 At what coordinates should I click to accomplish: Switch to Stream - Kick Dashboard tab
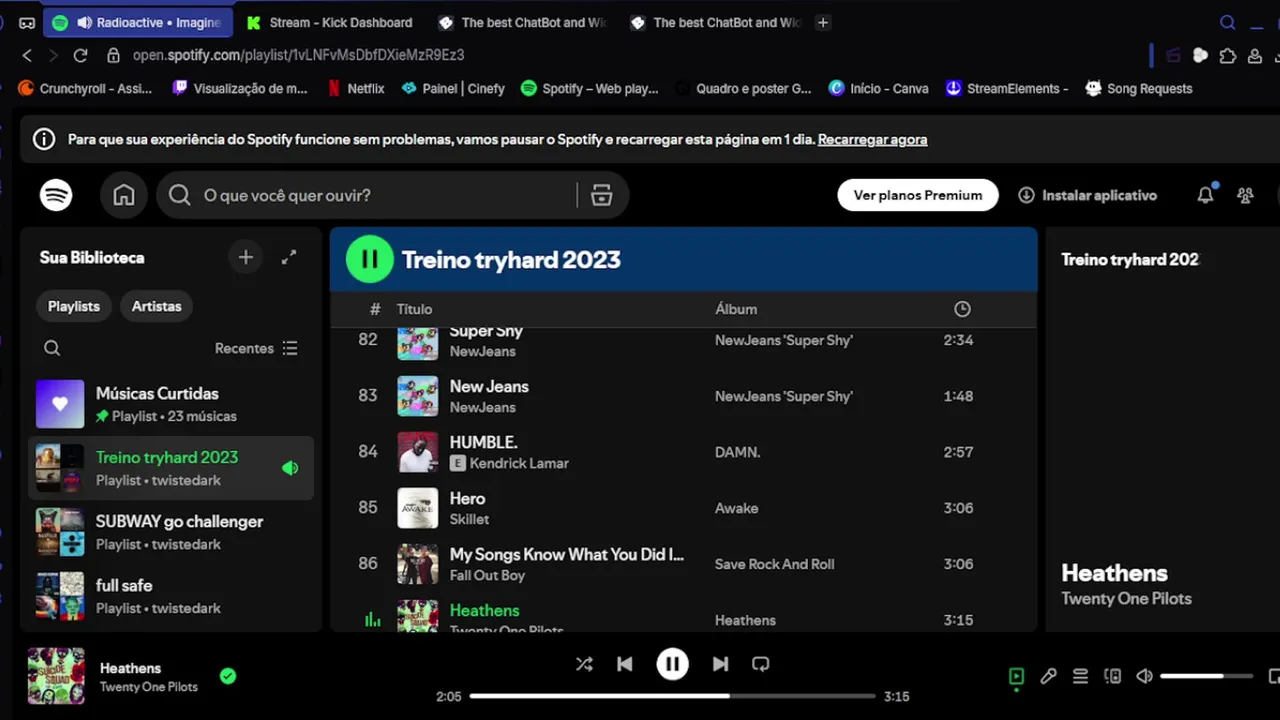click(x=331, y=22)
